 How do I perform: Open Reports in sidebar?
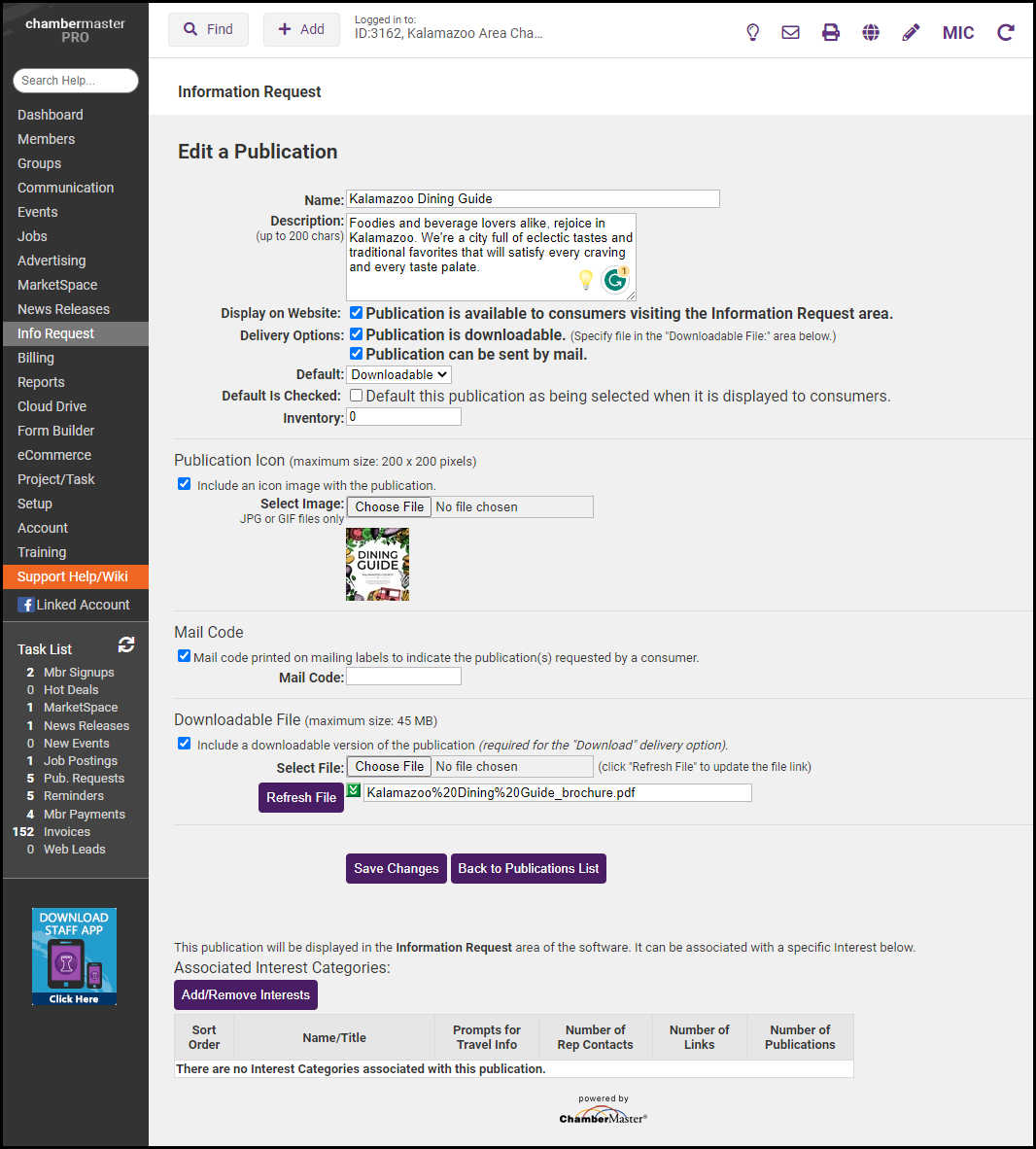(x=41, y=382)
